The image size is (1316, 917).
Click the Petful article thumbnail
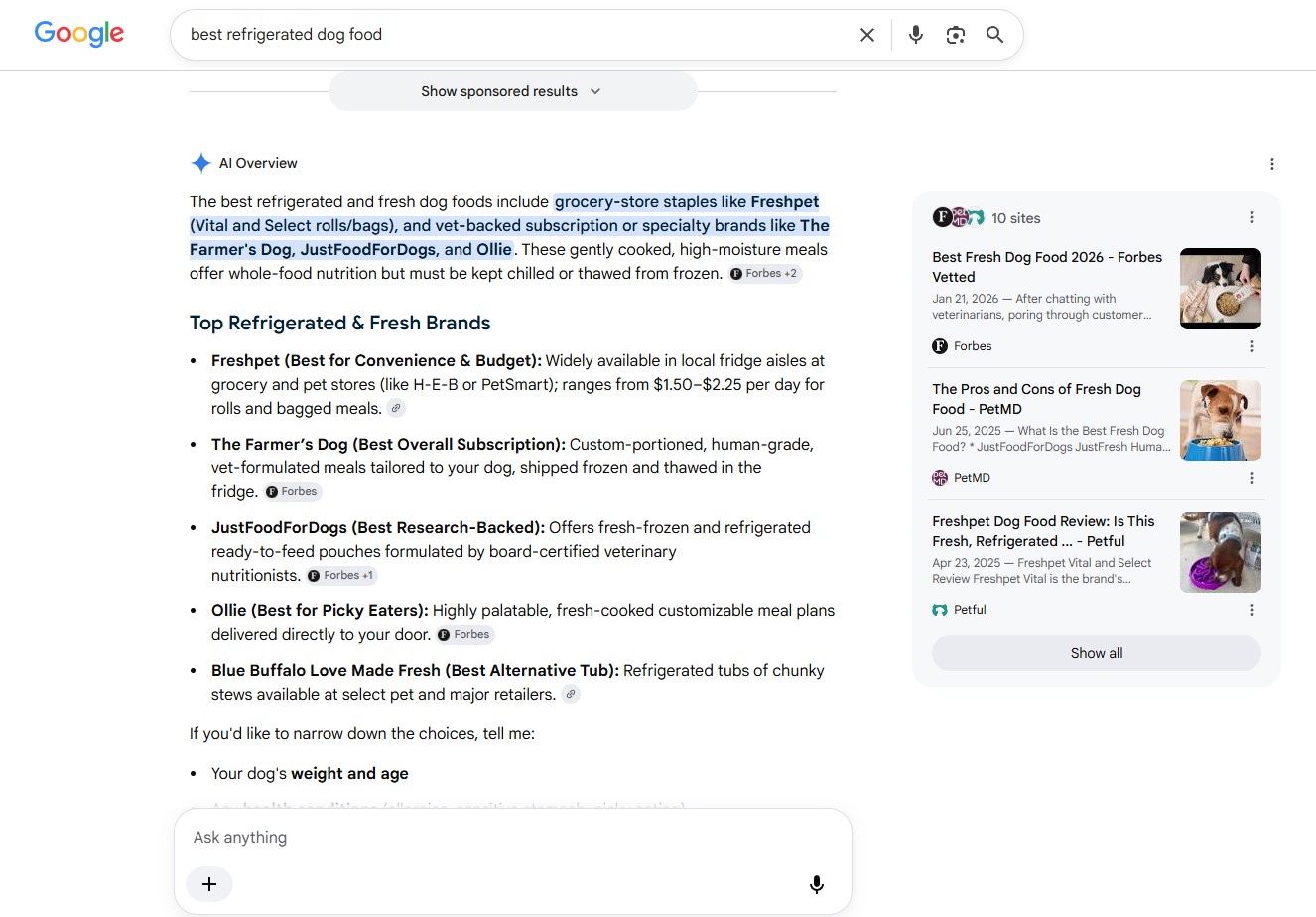1221,553
